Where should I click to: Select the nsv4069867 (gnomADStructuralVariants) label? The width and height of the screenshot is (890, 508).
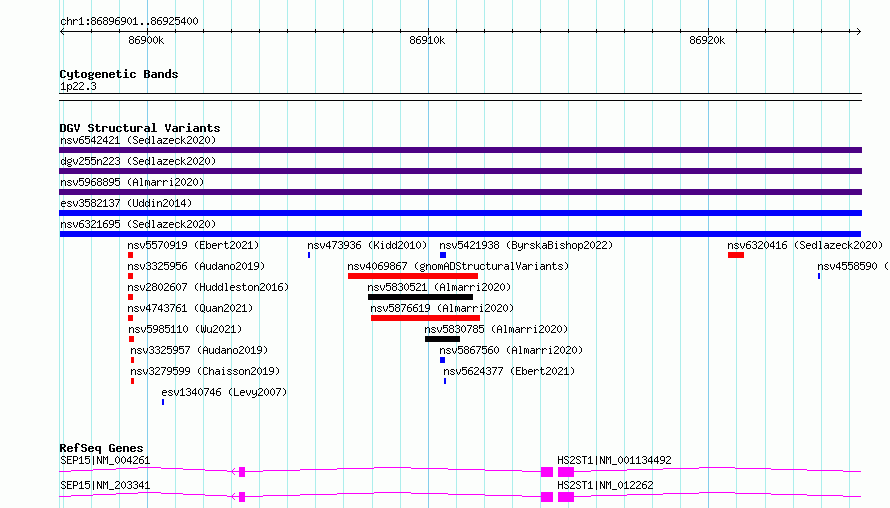point(458,266)
